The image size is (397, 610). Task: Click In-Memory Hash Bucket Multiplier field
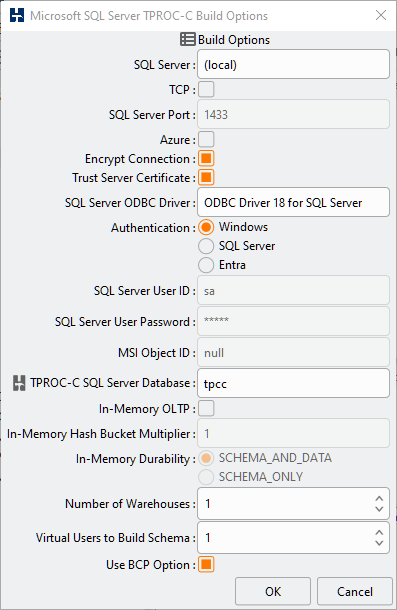[293, 433]
